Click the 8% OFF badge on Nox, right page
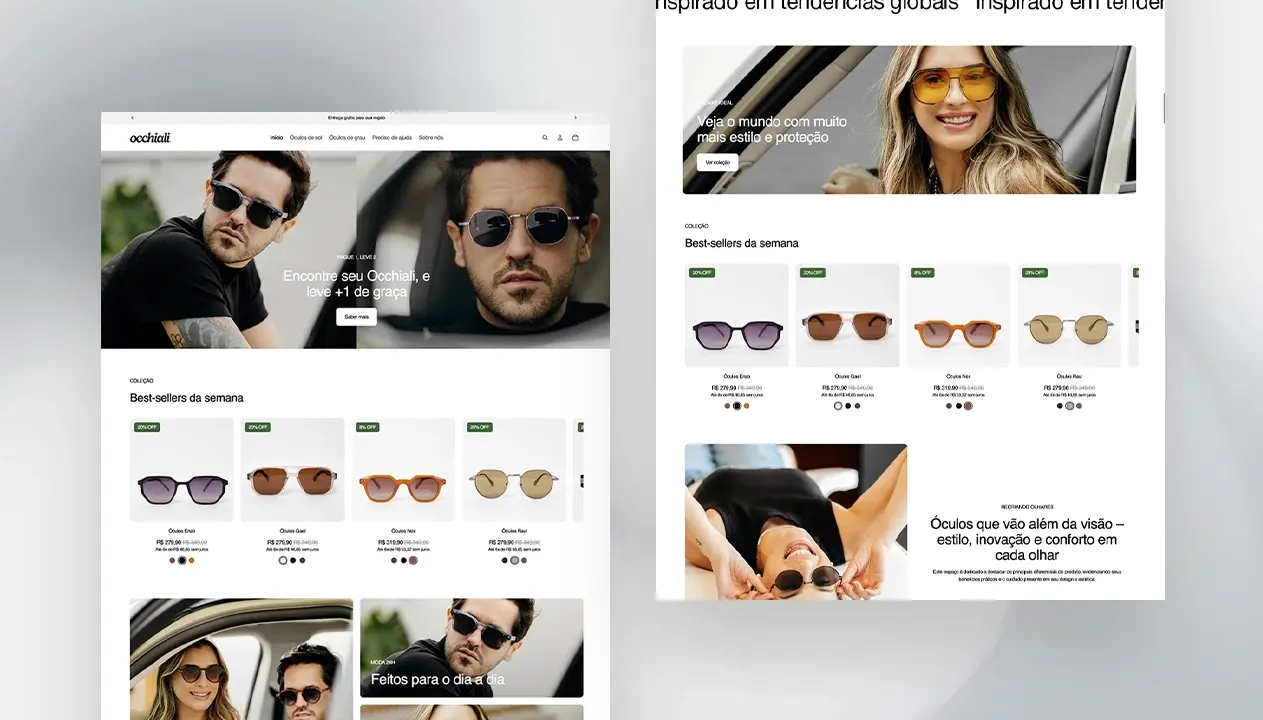Image resolution: width=1263 pixels, height=720 pixels. click(922, 272)
